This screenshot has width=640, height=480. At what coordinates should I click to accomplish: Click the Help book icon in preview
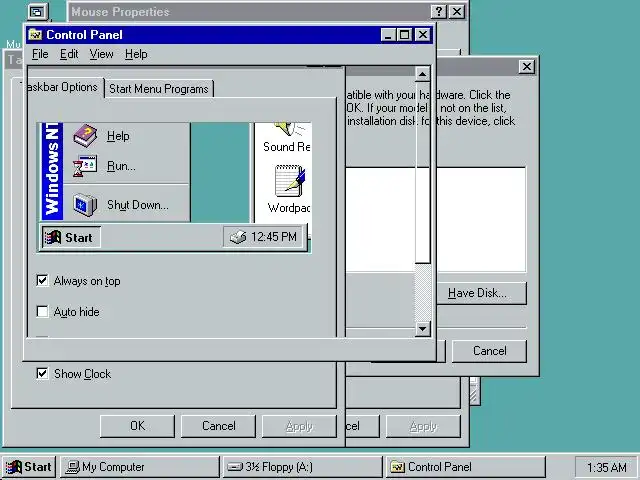pos(85,136)
